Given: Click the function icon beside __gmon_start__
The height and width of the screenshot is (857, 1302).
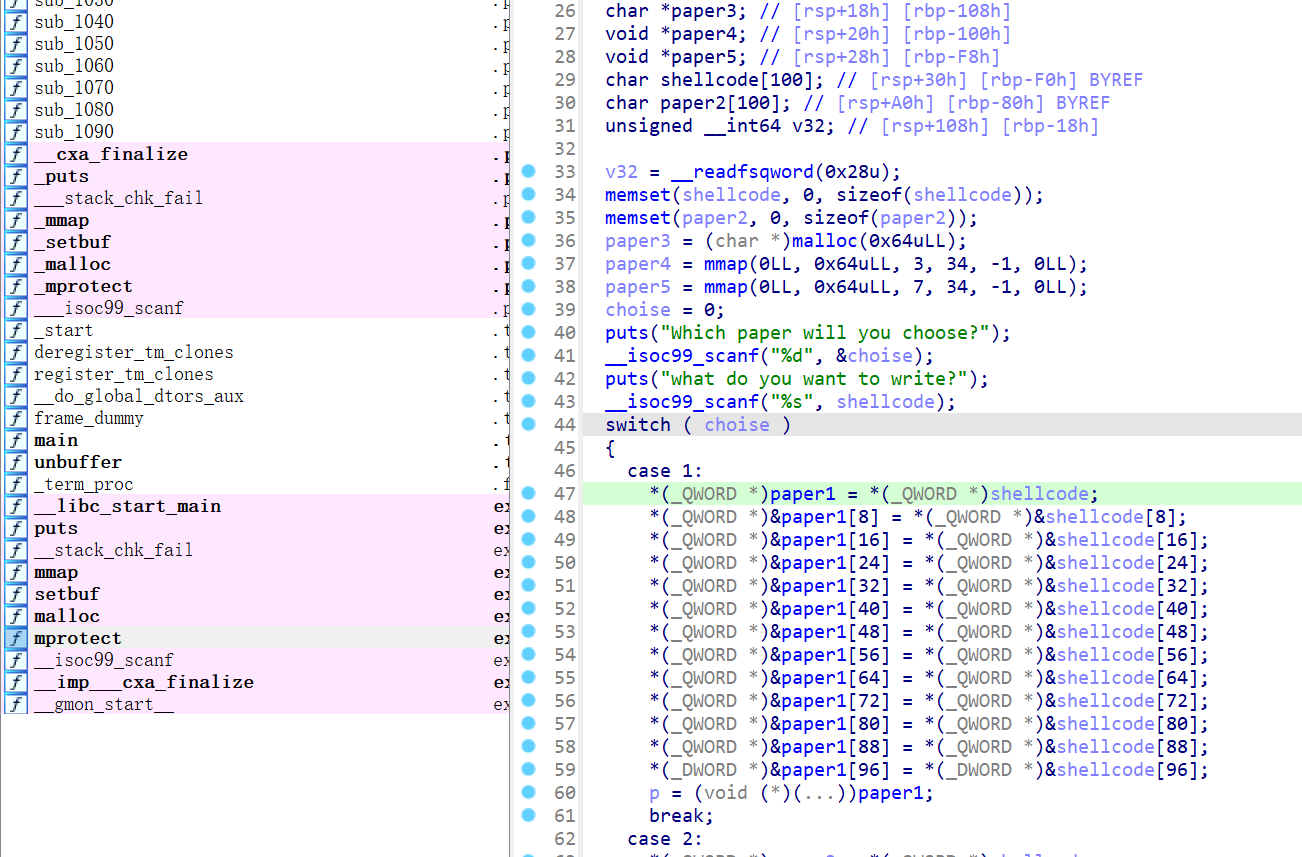Looking at the screenshot, I should (16, 704).
